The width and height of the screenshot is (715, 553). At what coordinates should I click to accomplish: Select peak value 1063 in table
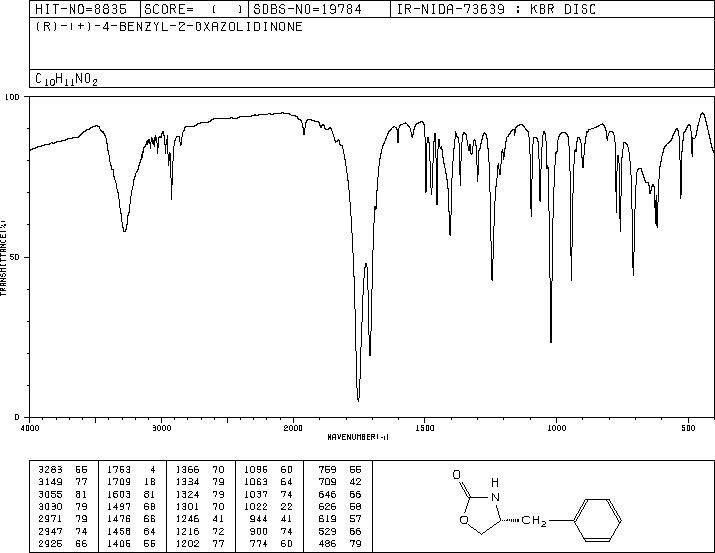pyautogui.click(x=256, y=481)
